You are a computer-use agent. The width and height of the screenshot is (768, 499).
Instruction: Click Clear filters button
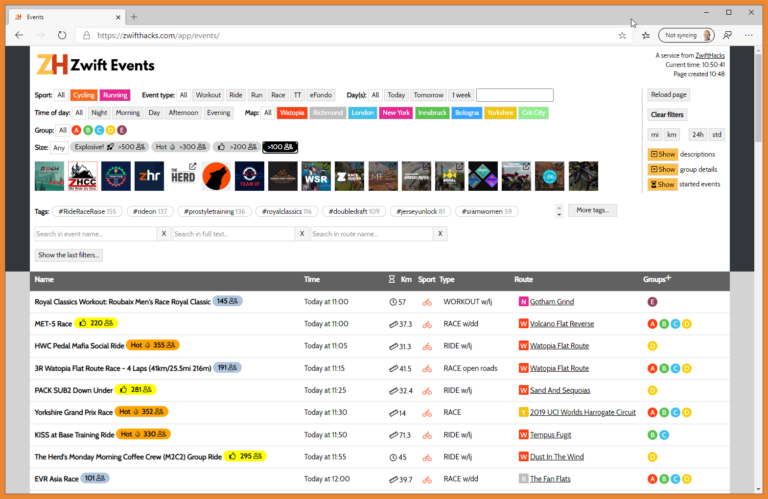667,115
